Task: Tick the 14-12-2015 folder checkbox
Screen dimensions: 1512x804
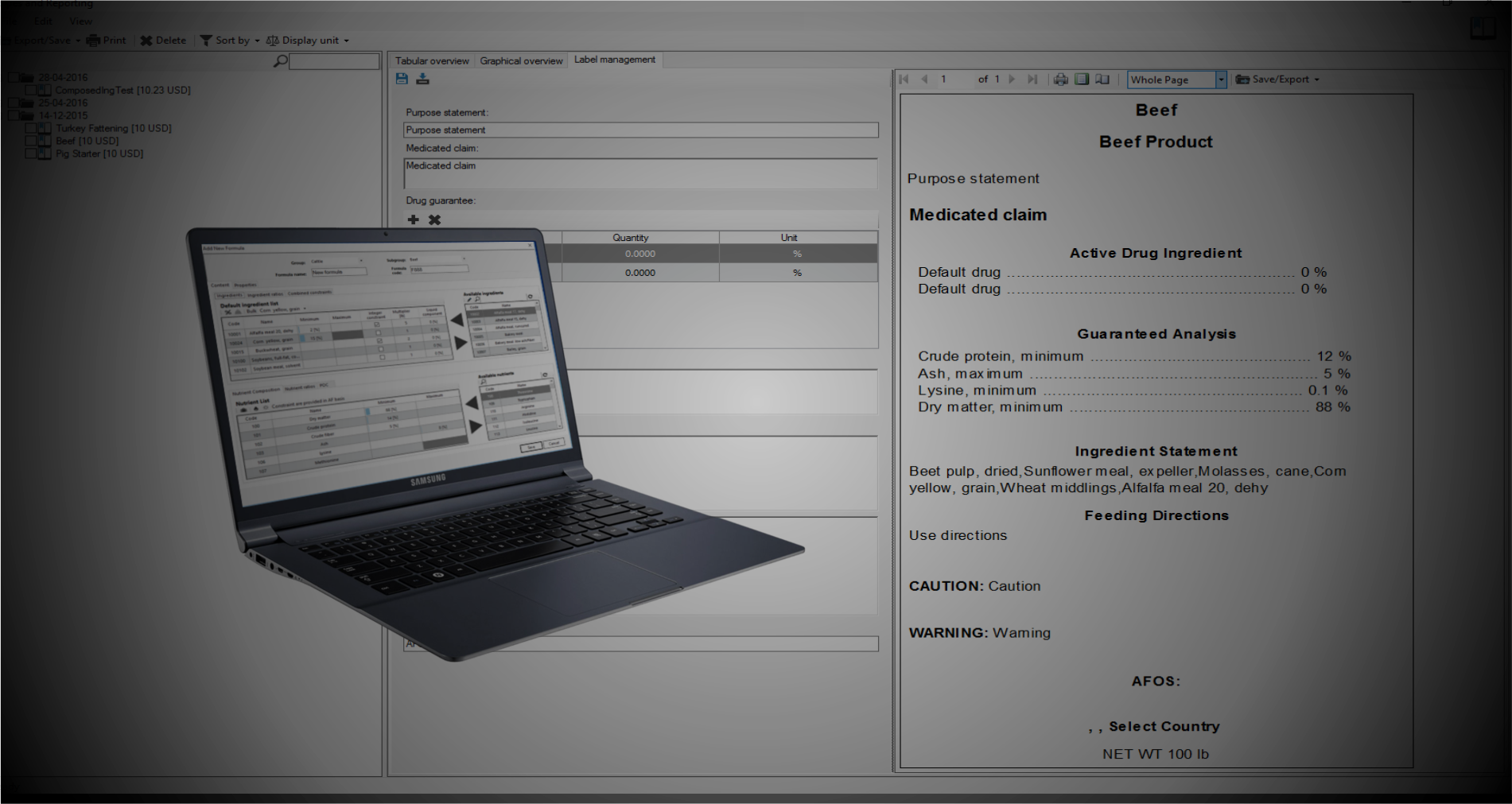Action: [x=13, y=116]
